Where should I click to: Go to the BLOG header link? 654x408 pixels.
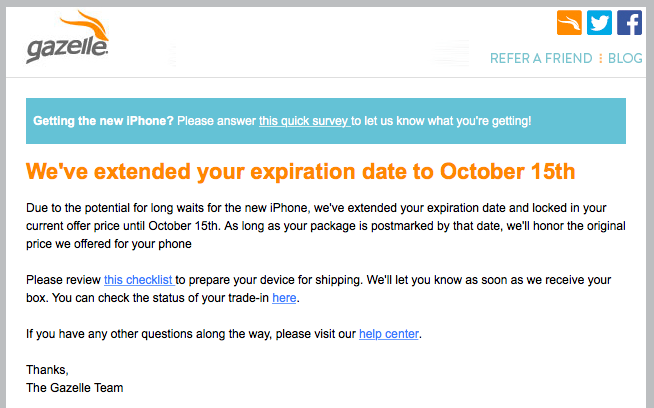[625, 58]
